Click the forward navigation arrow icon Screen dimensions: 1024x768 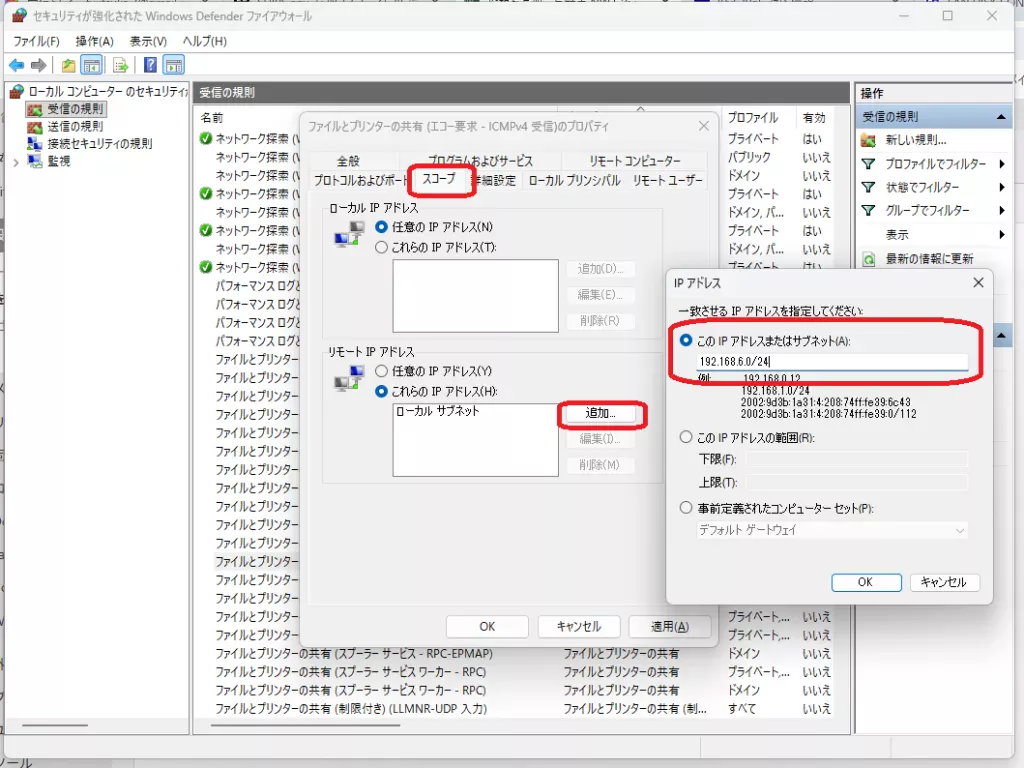(37, 64)
